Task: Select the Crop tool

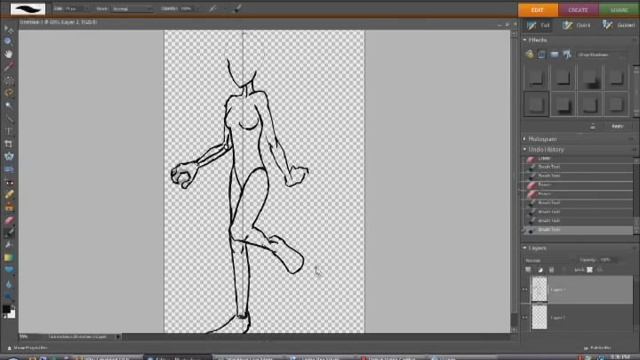Action: (8, 144)
